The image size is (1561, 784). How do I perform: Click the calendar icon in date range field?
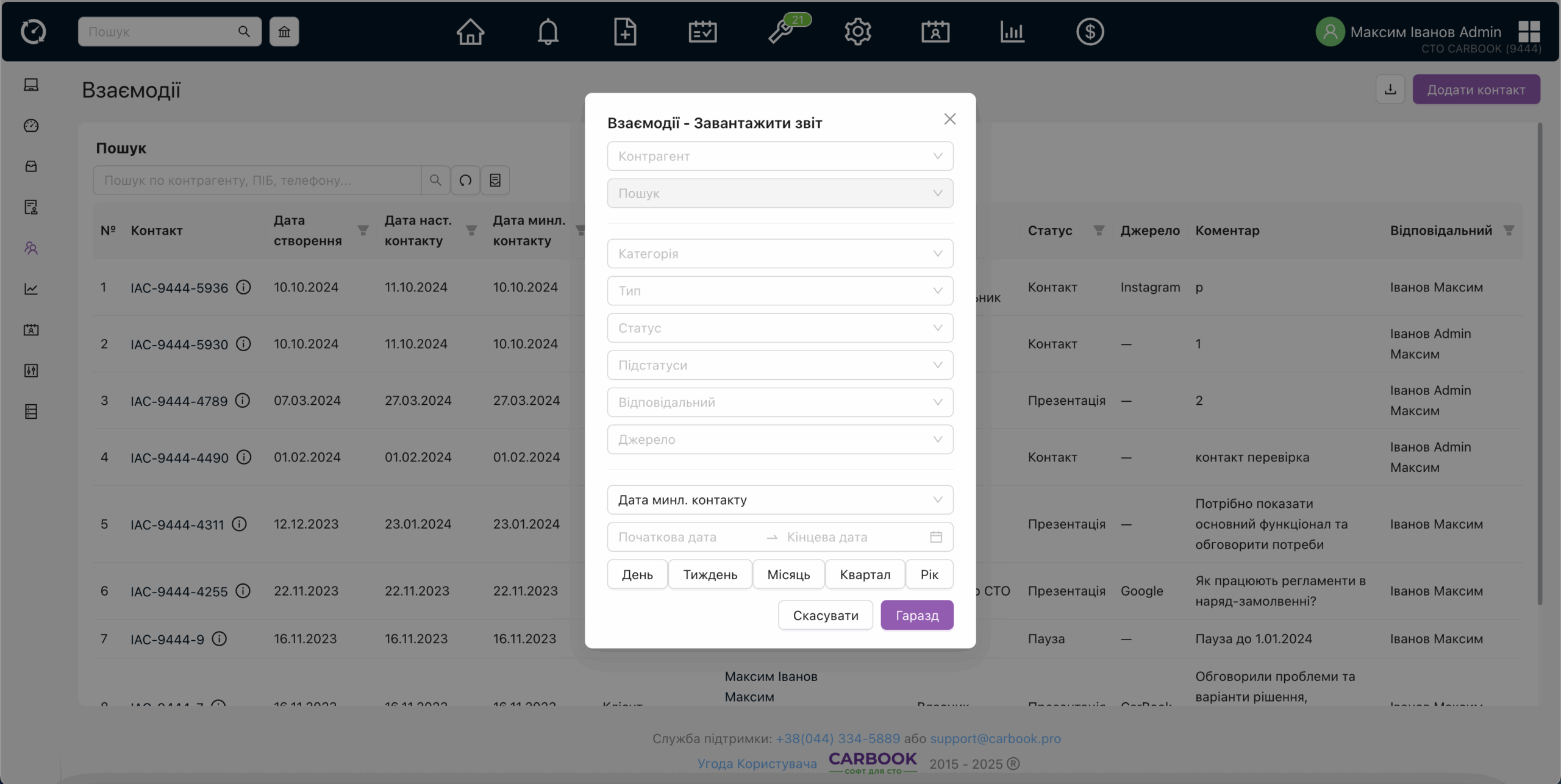pyautogui.click(x=936, y=537)
